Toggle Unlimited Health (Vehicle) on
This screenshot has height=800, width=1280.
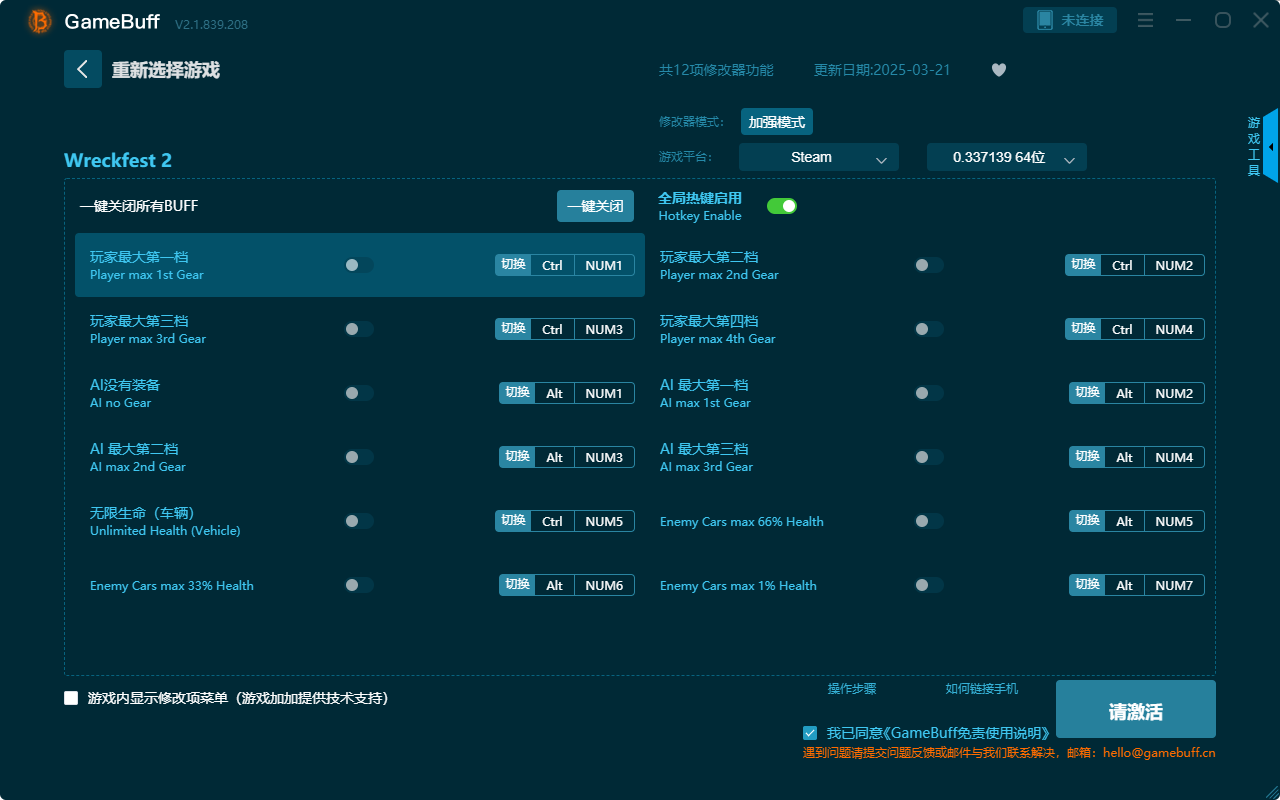click(x=359, y=521)
